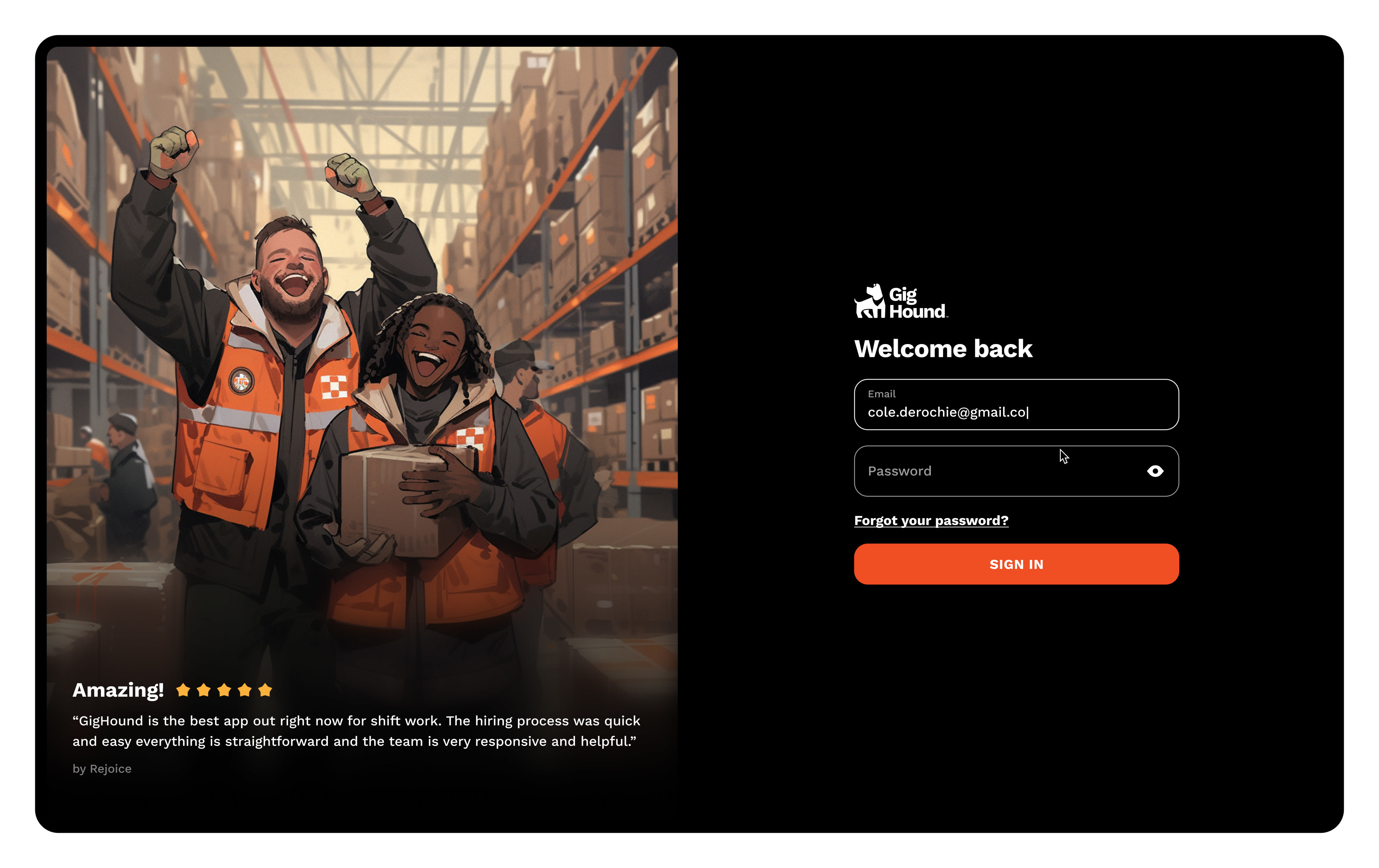Click the fourth rating star
Image resolution: width=1379 pixels, height=868 pixels.
click(245, 690)
